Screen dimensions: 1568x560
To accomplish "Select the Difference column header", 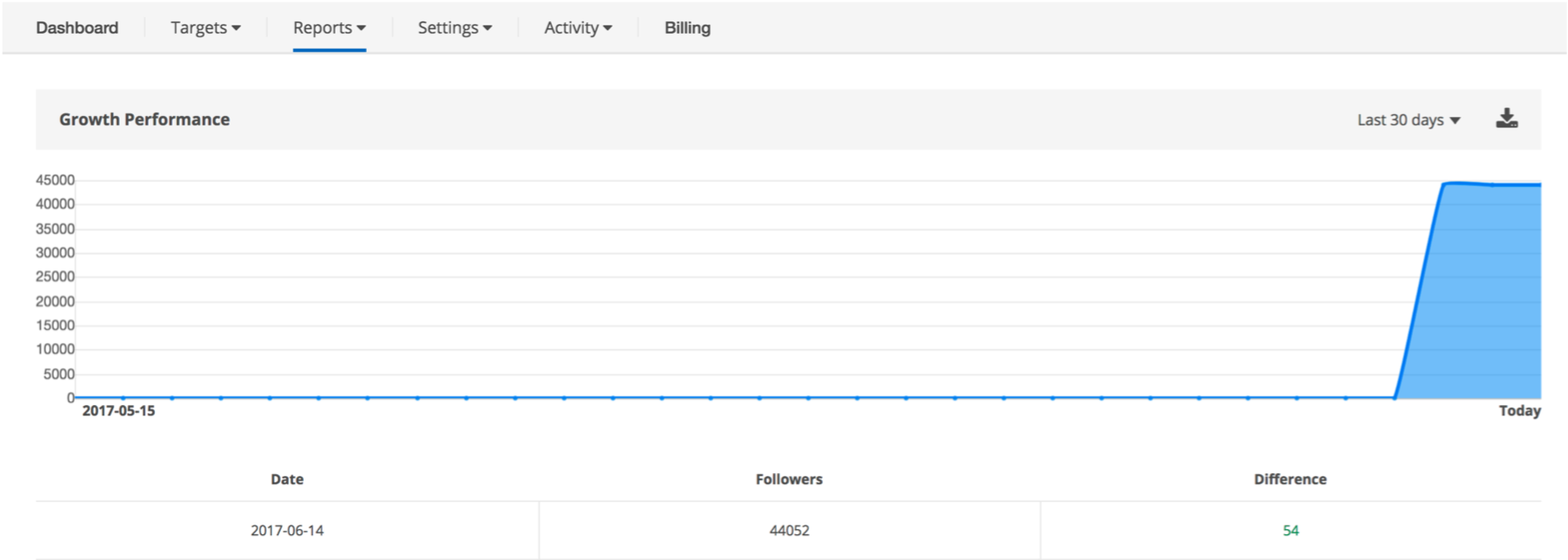I will (x=1290, y=479).
